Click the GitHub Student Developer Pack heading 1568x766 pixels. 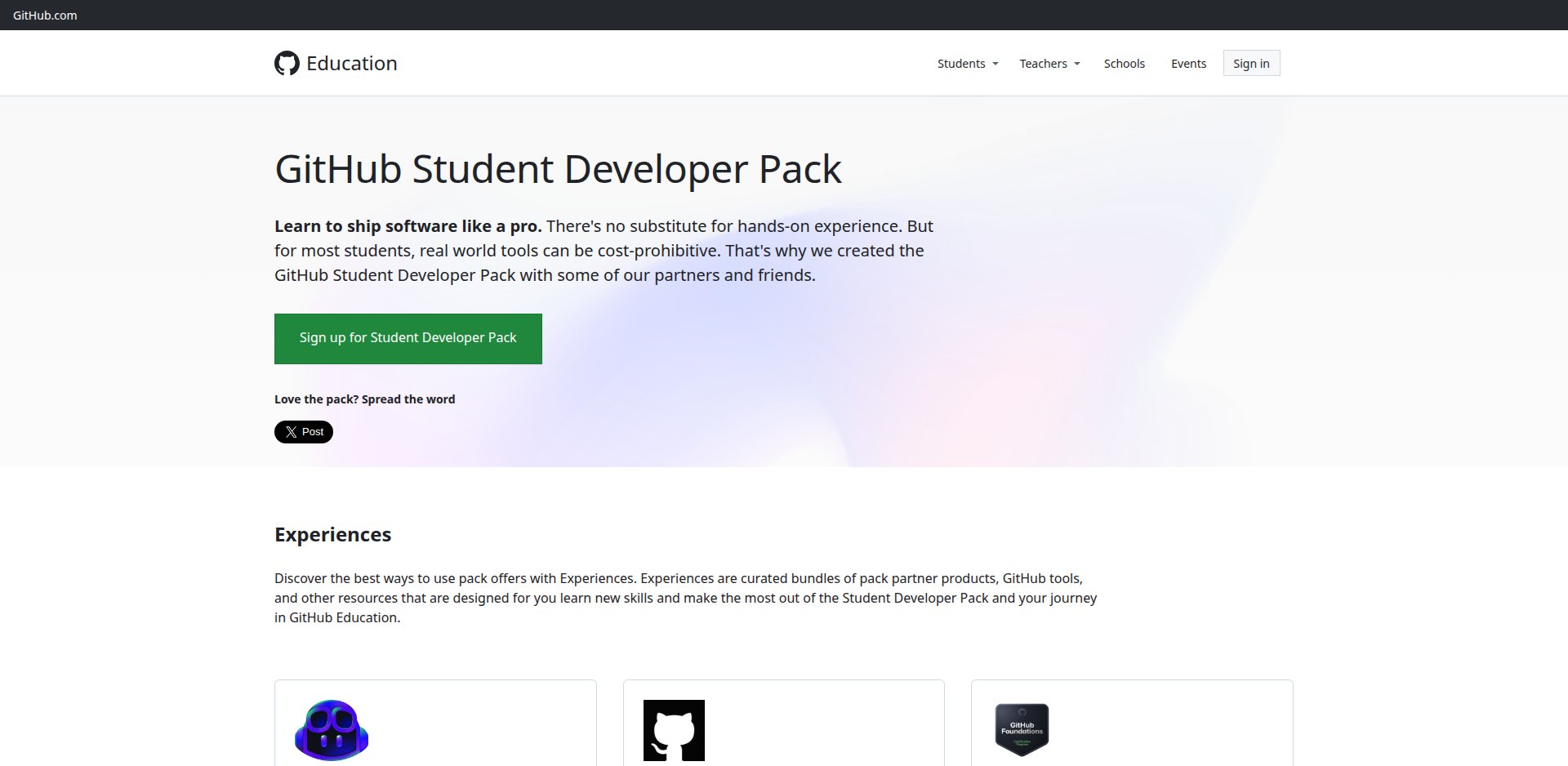pos(558,169)
